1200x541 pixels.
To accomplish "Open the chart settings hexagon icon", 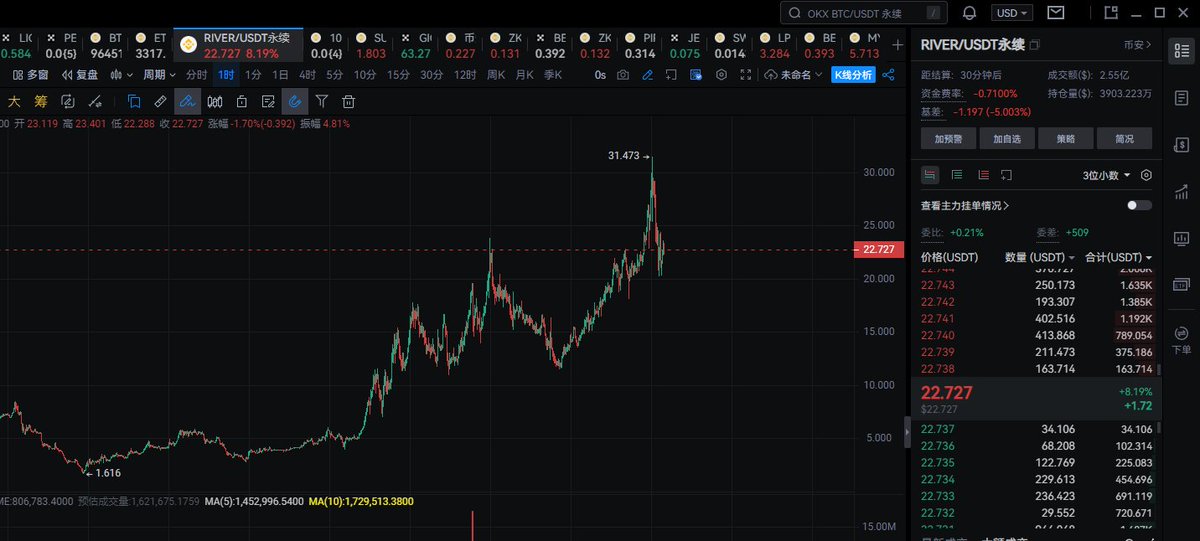I will click(x=720, y=75).
